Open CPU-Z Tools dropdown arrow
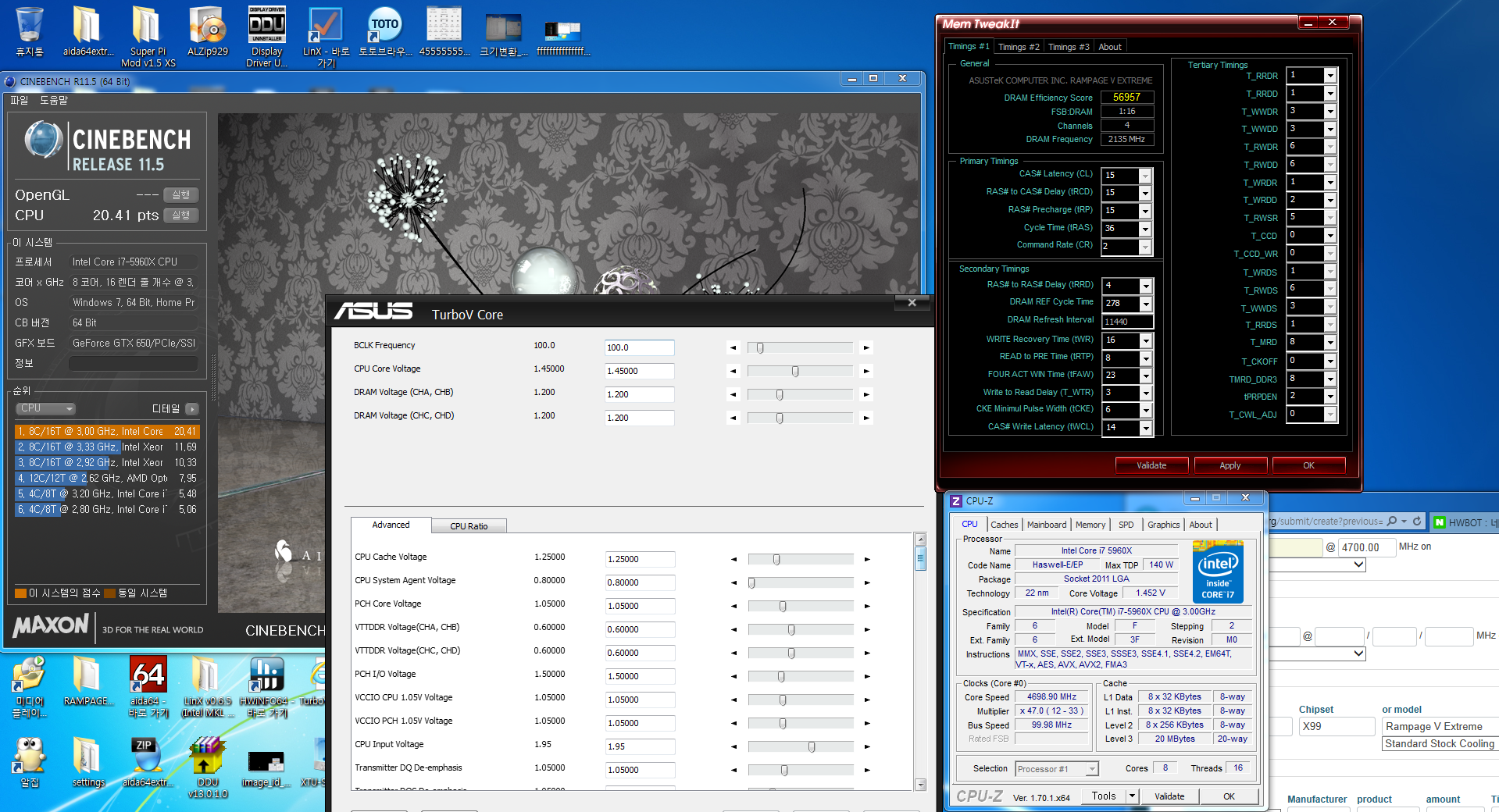Screen dimensions: 1499x812 [1131, 796]
